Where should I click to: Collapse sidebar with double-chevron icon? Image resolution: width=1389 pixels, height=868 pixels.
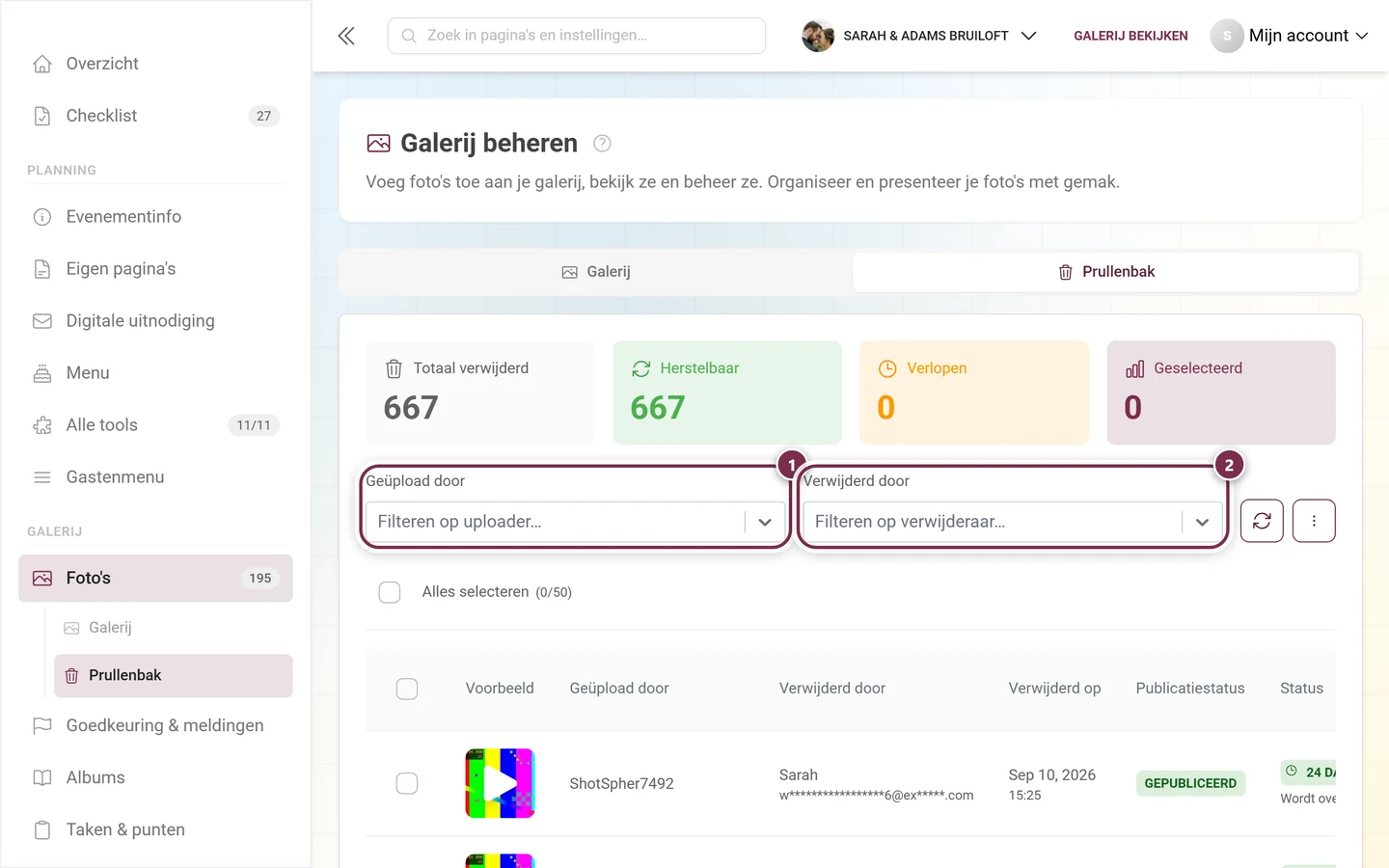point(346,36)
